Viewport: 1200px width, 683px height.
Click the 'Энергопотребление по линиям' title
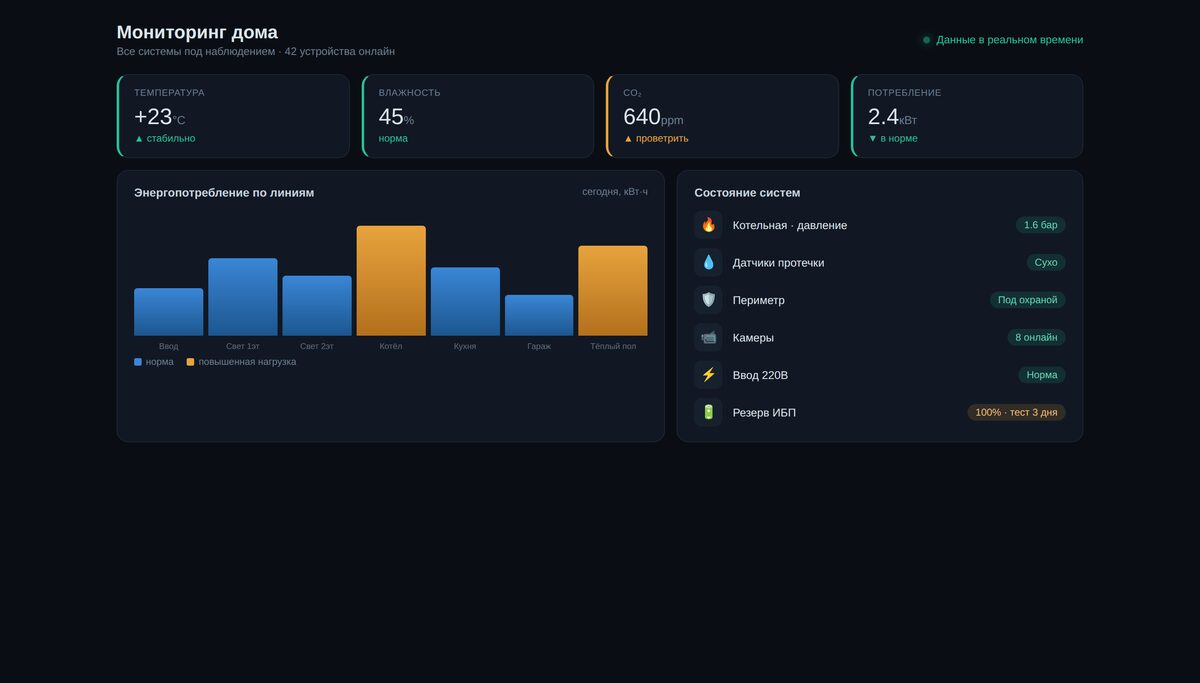point(224,193)
